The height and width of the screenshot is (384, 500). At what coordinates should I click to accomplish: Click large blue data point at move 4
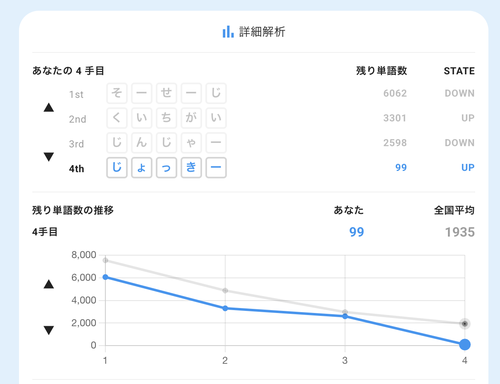[x=465, y=344]
